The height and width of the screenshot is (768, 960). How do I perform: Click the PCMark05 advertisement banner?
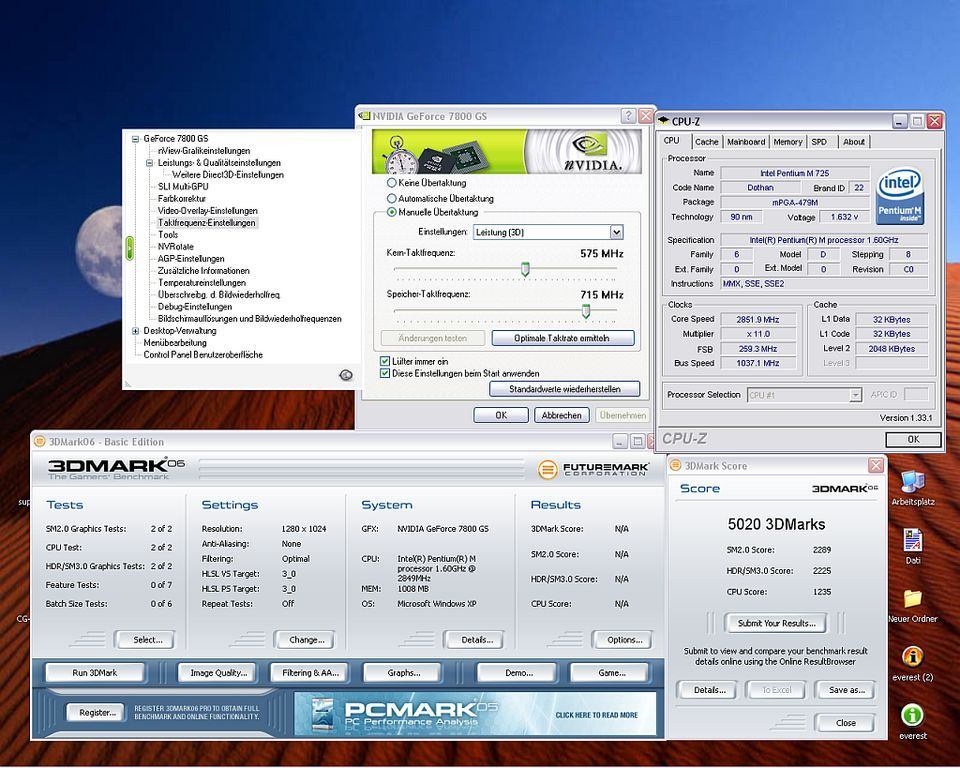pyautogui.click(x=474, y=713)
